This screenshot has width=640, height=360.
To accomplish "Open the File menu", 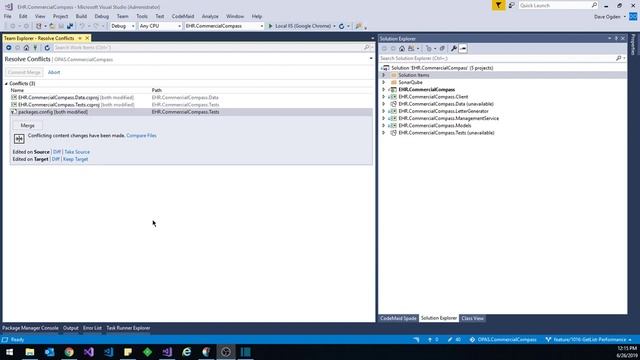I will pos(8,16).
